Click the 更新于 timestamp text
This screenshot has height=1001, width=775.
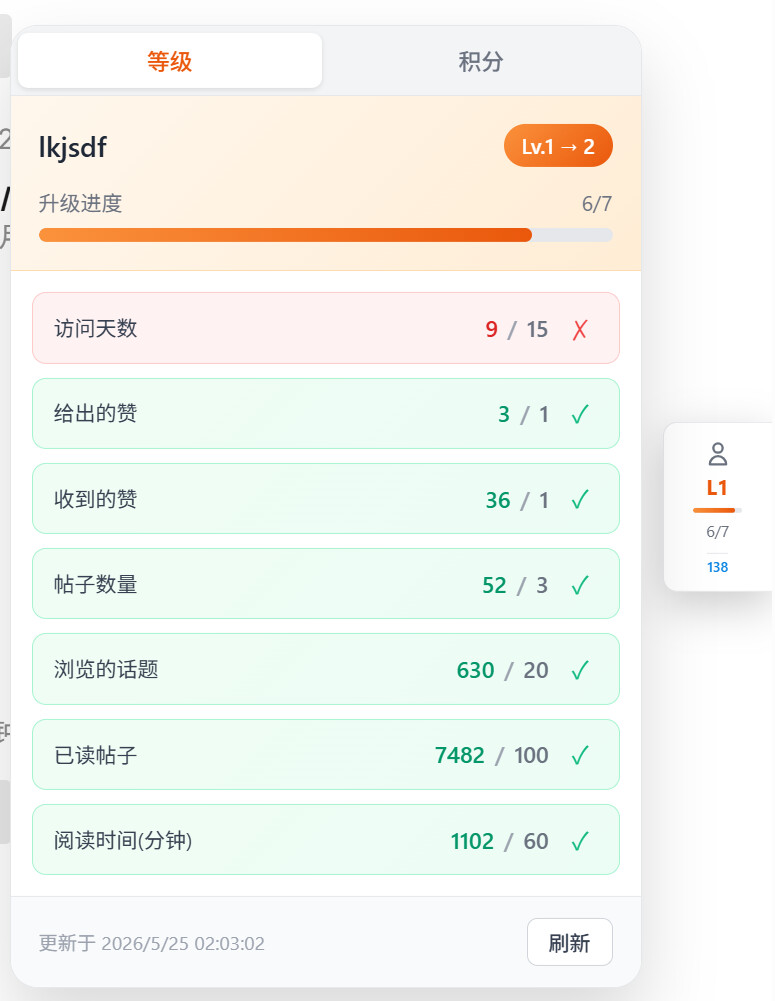click(151, 943)
